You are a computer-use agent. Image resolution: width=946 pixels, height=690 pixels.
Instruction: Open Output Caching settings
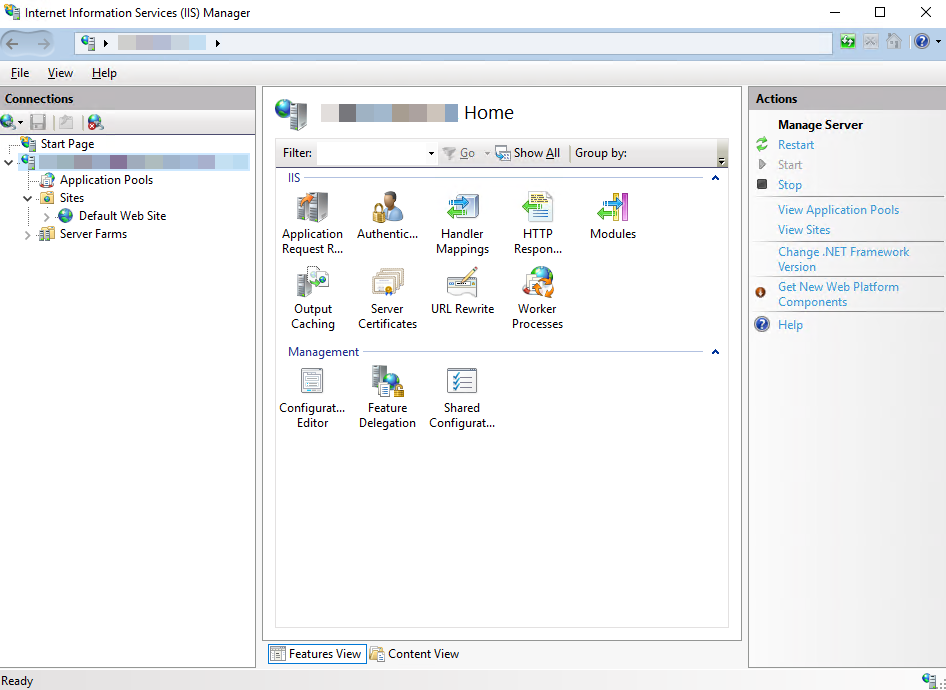pyautogui.click(x=313, y=297)
